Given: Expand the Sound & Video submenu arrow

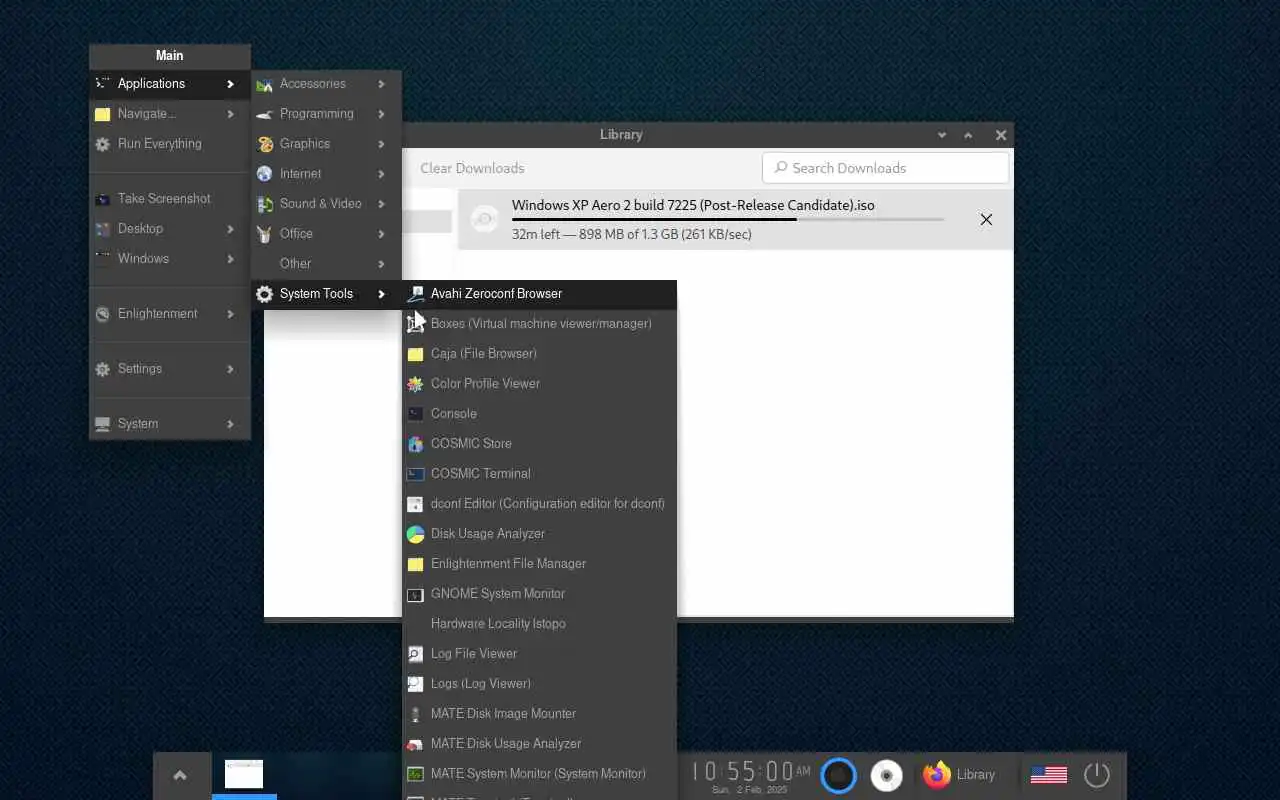Looking at the screenshot, I should pos(381,204).
